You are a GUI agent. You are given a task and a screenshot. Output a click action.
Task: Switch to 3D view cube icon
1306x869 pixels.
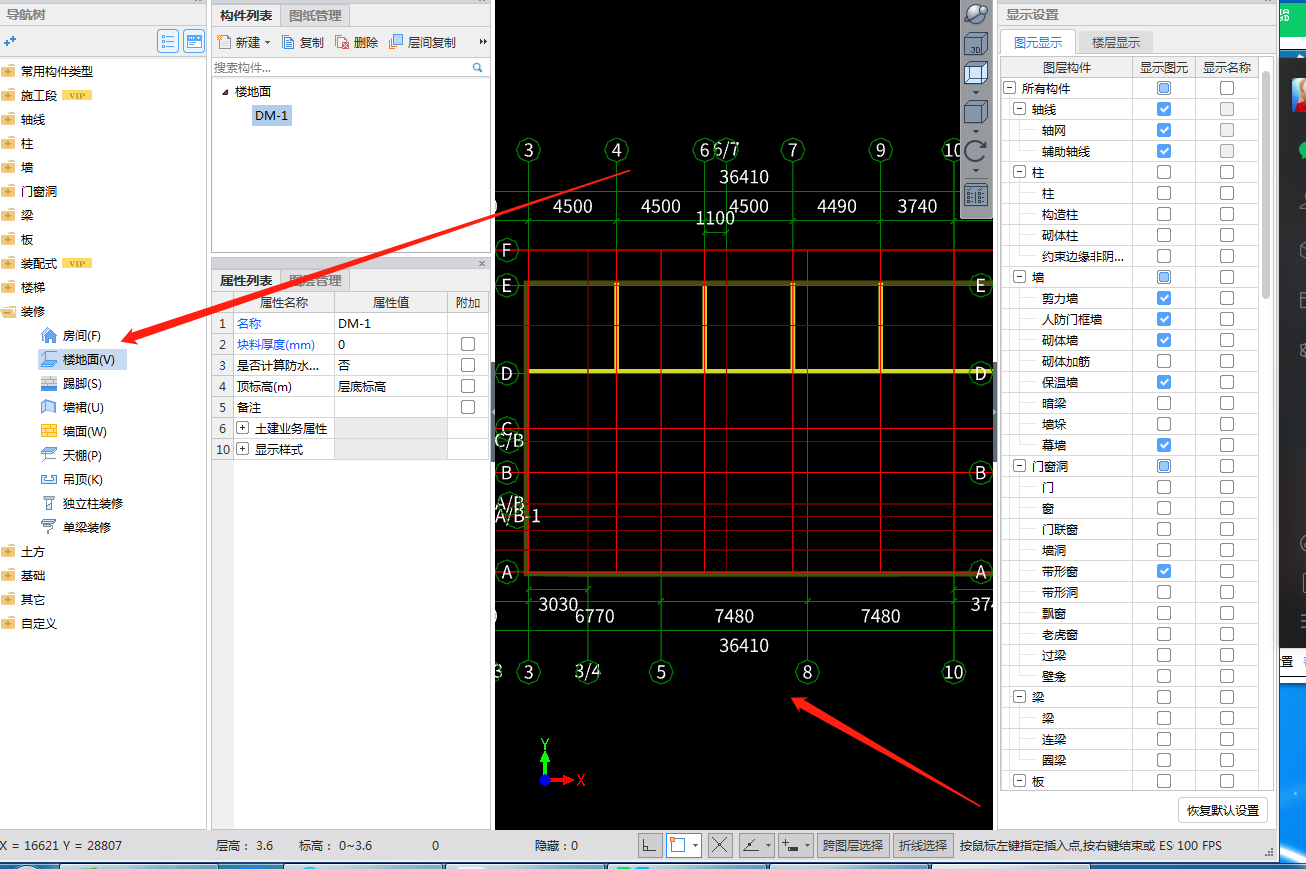975,44
